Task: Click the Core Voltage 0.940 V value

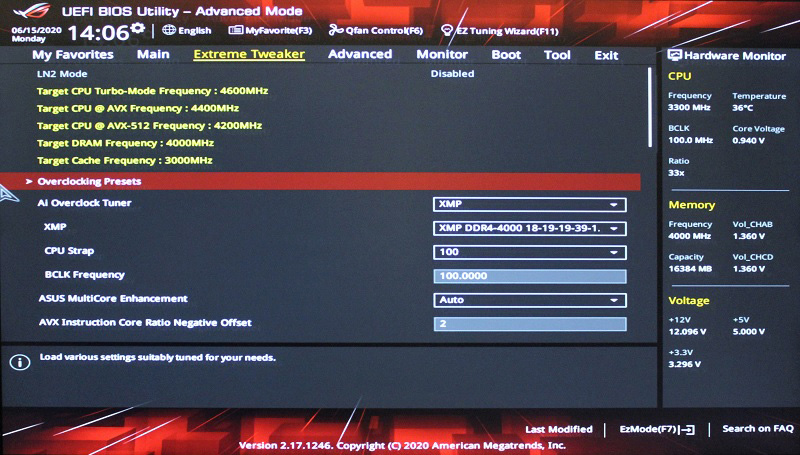Action: (x=748, y=141)
